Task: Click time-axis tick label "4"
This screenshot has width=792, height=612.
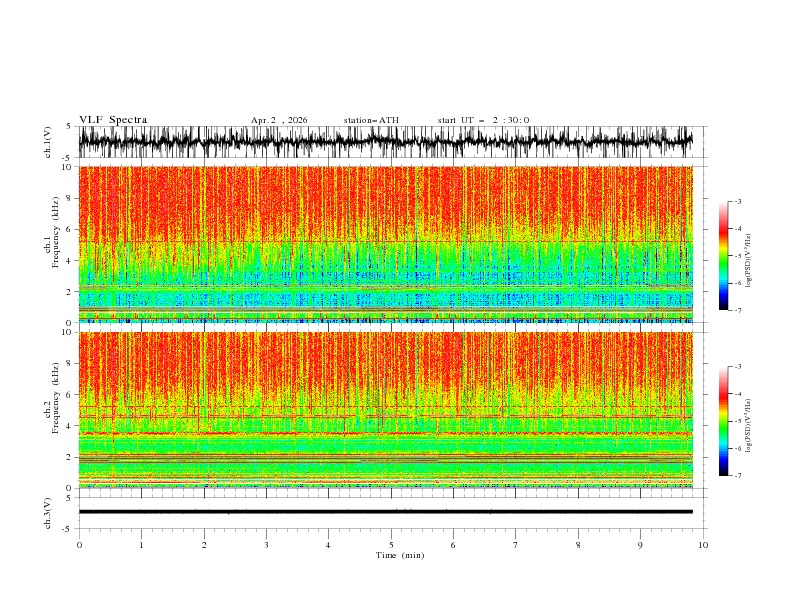Action: [x=328, y=545]
